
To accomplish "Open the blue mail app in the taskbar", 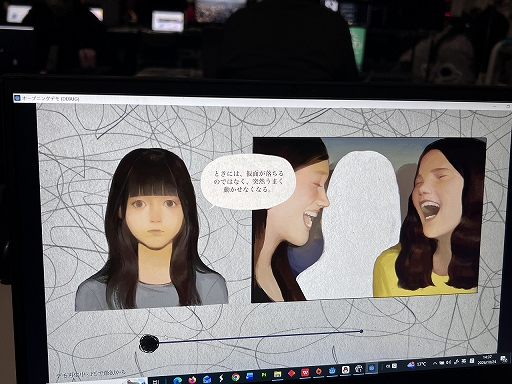I will coord(207,379).
